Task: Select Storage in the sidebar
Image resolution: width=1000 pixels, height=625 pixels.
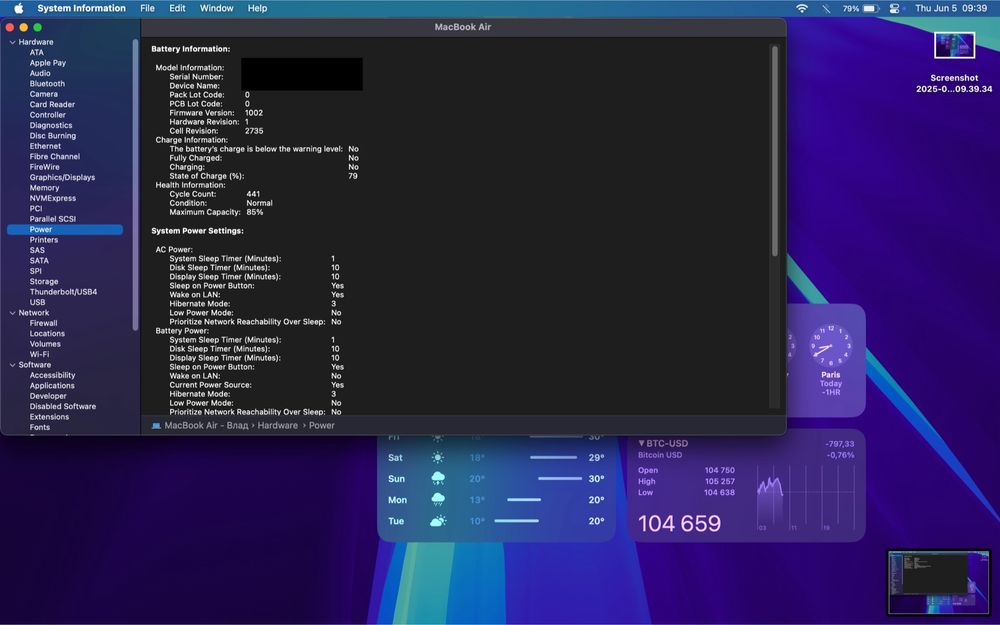Action: pyautogui.click(x=43, y=281)
